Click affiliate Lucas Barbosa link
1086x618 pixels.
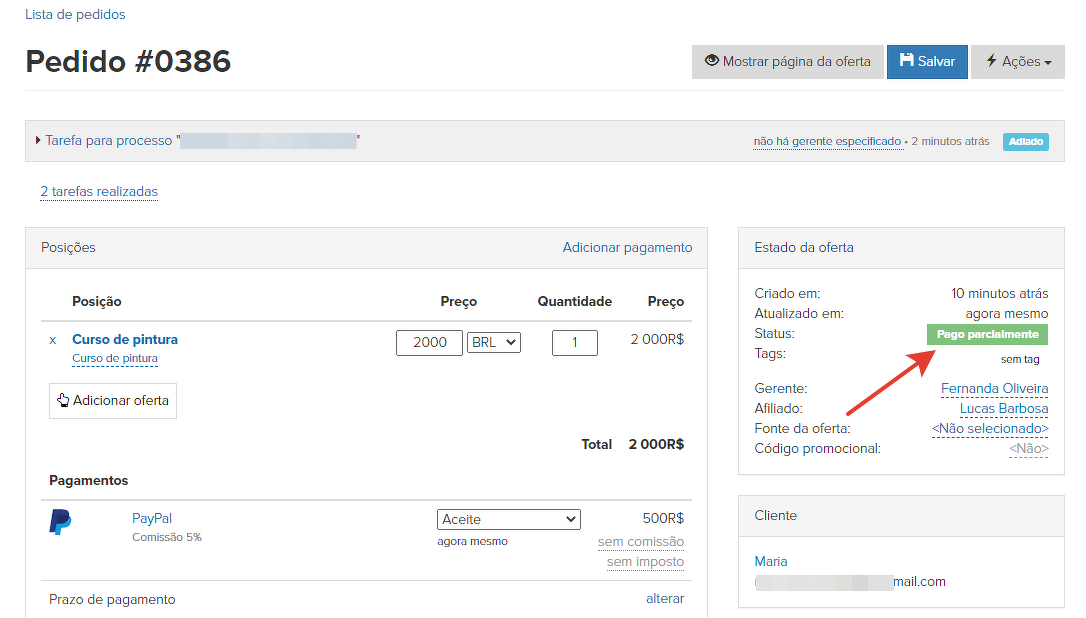[1003, 408]
